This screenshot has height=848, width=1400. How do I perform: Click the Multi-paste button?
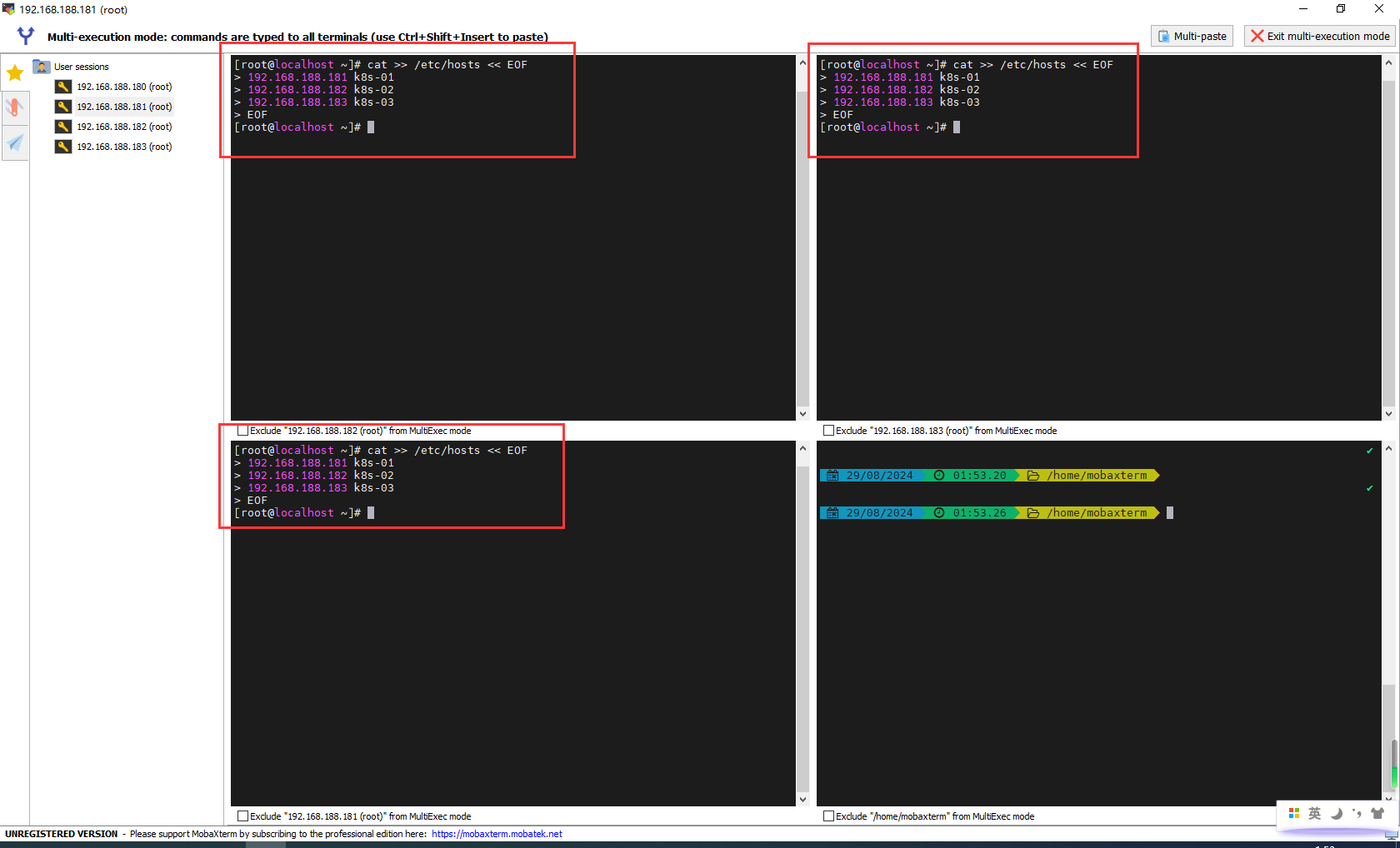click(1192, 36)
